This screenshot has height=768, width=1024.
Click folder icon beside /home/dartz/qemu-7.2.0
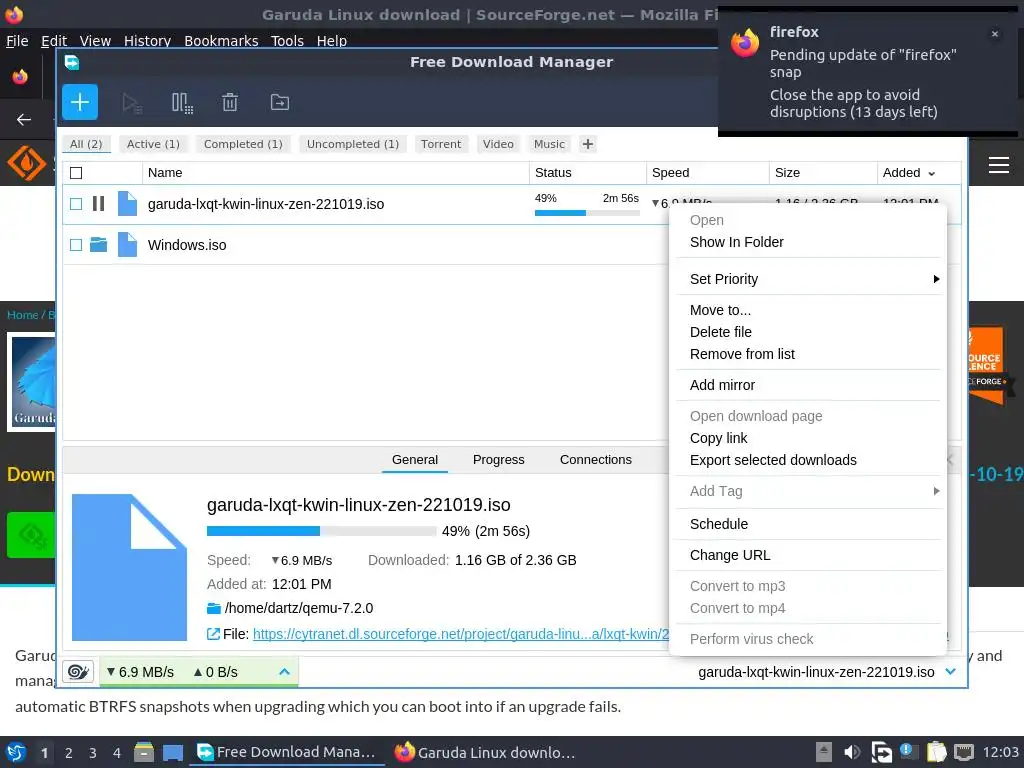(x=214, y=608)
